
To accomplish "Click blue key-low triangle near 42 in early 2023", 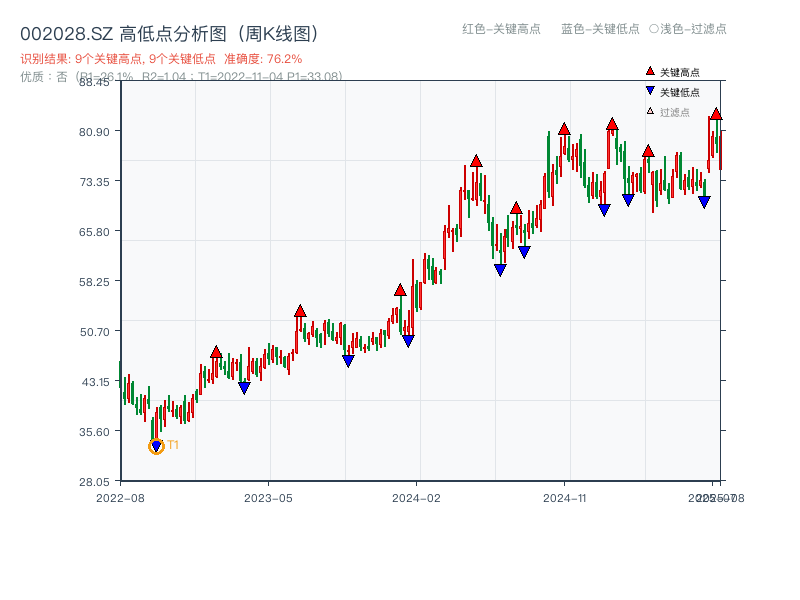I will click(x=244, y=388).
